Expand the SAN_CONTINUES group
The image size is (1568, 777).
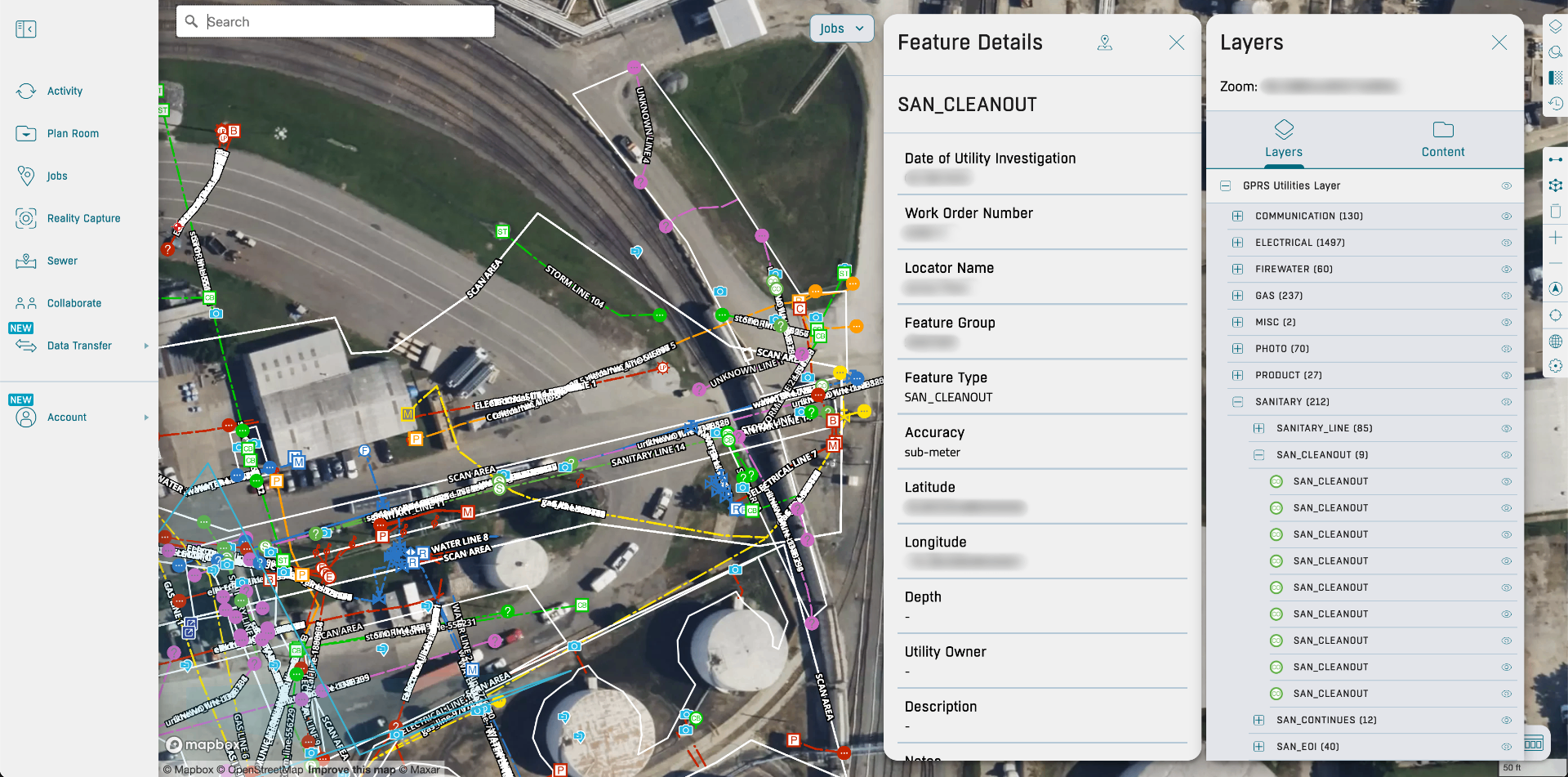(x=1257, y=720)
